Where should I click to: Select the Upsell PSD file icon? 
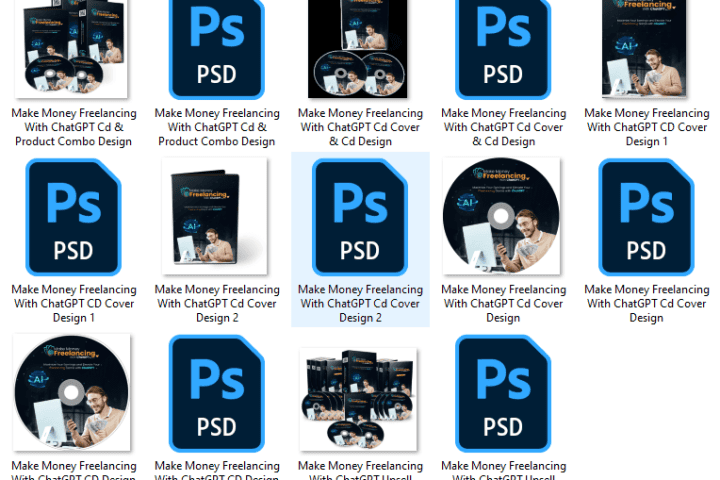[x=503, y=393]
